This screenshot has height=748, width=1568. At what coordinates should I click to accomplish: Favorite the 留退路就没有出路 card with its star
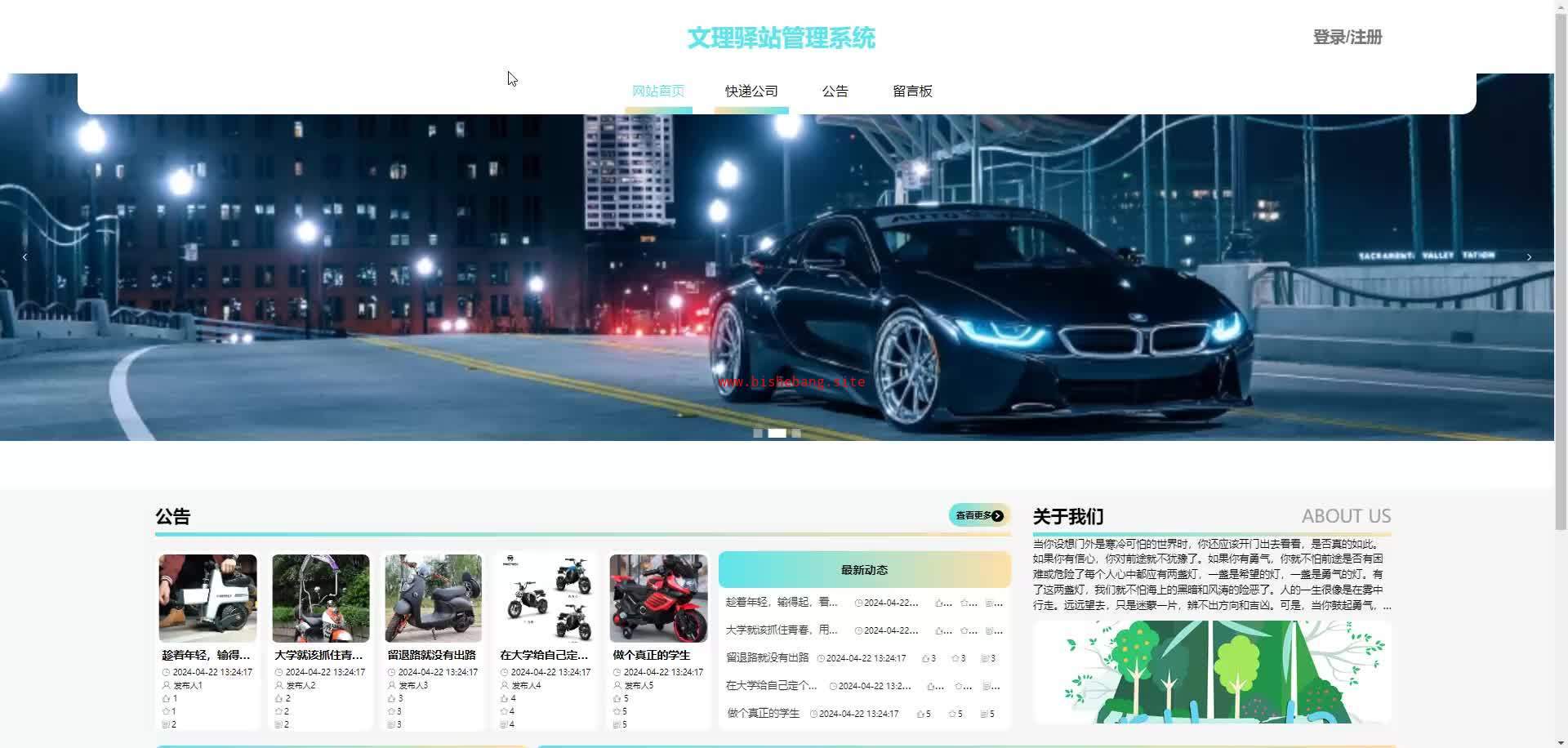391,712
